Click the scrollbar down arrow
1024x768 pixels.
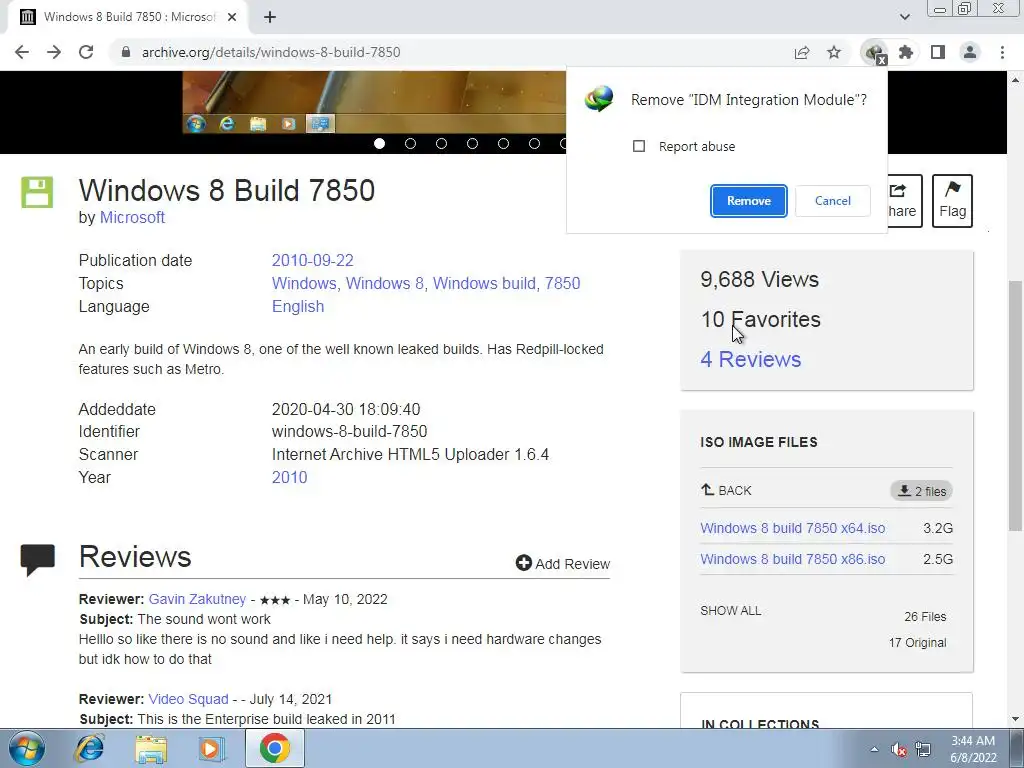(1016, 720)
